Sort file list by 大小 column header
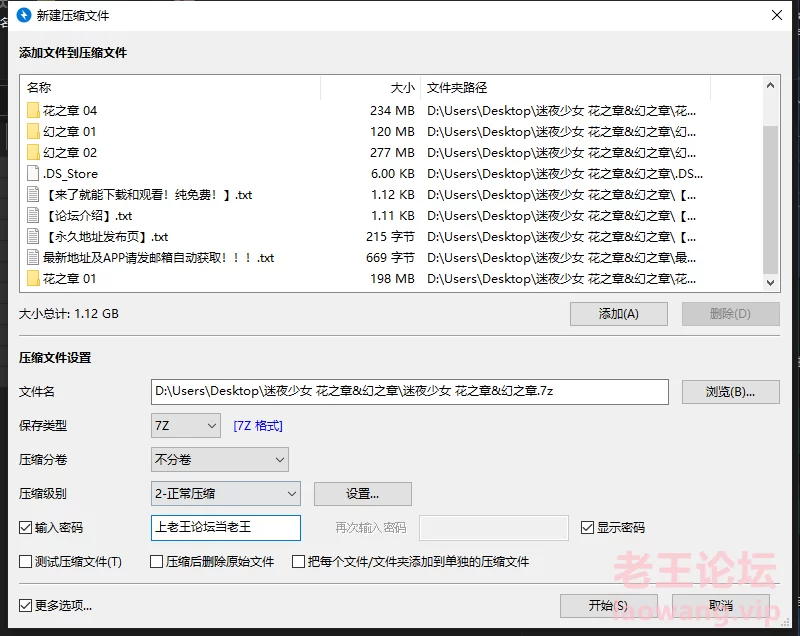This screenshot has width=800, height=636. (x=370, y=88)
